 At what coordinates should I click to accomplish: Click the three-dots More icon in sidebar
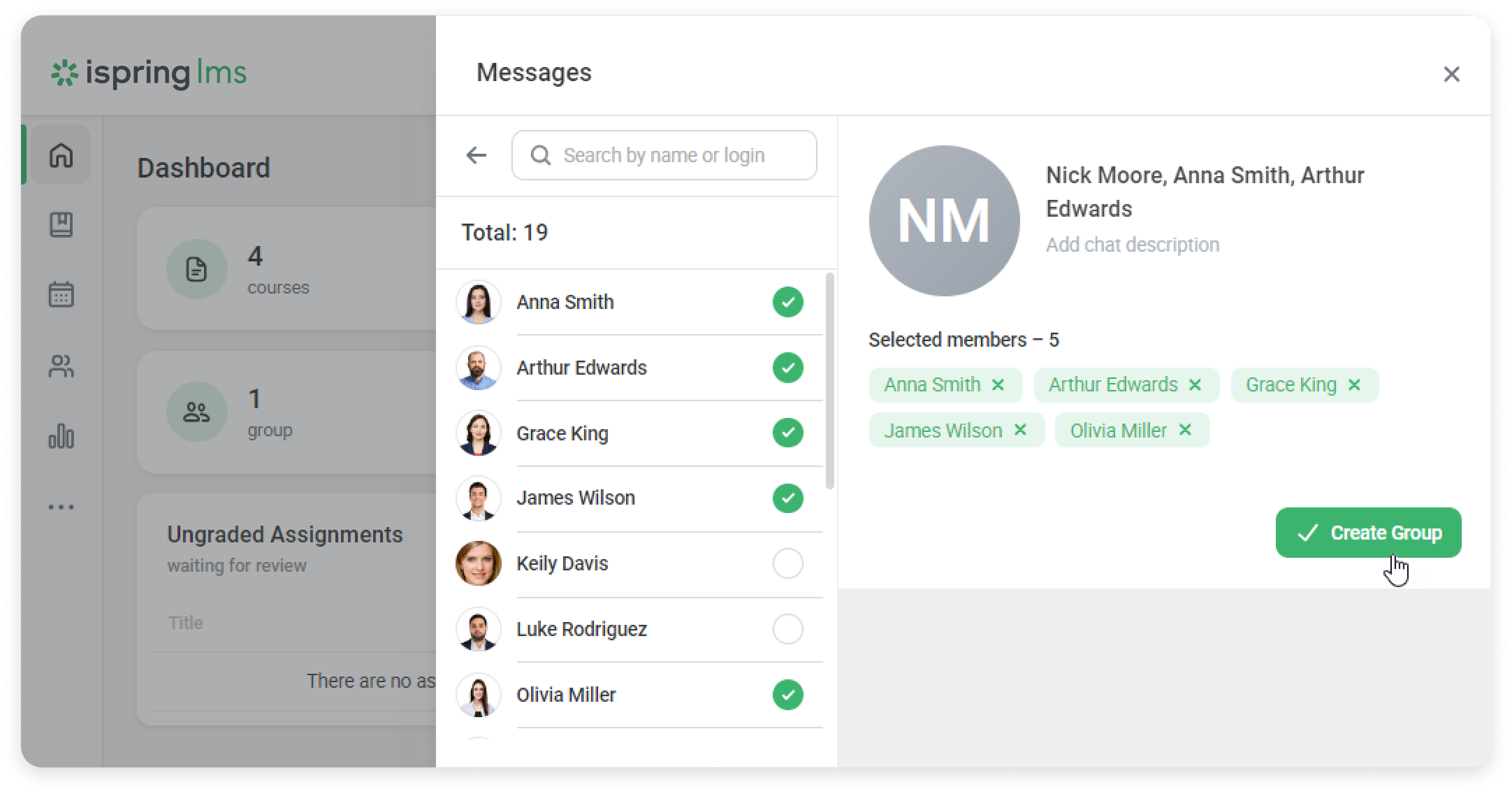[61, 507]
